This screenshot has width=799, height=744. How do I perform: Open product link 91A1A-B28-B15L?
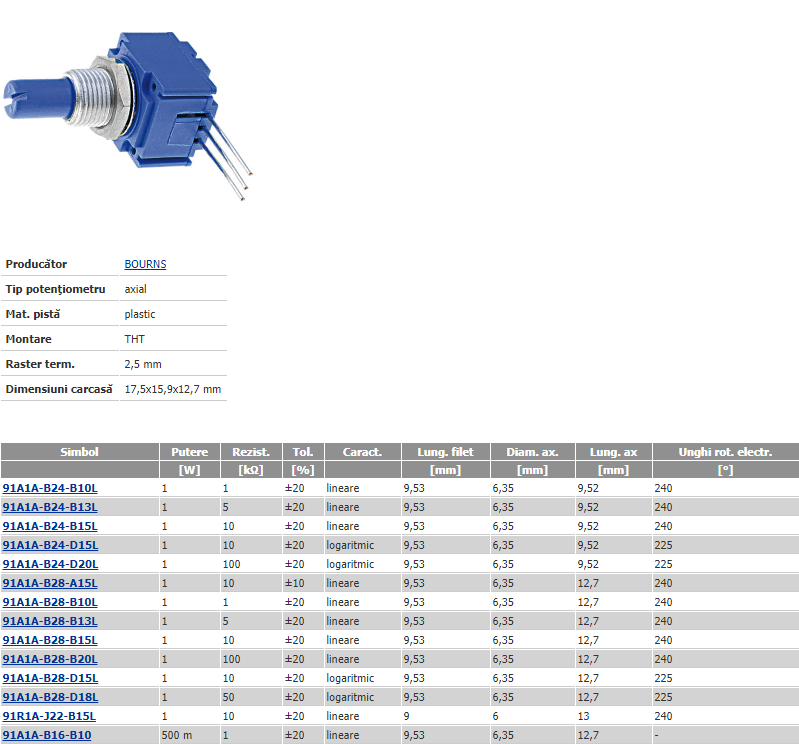pyautogui.click(x=50, y=640)
